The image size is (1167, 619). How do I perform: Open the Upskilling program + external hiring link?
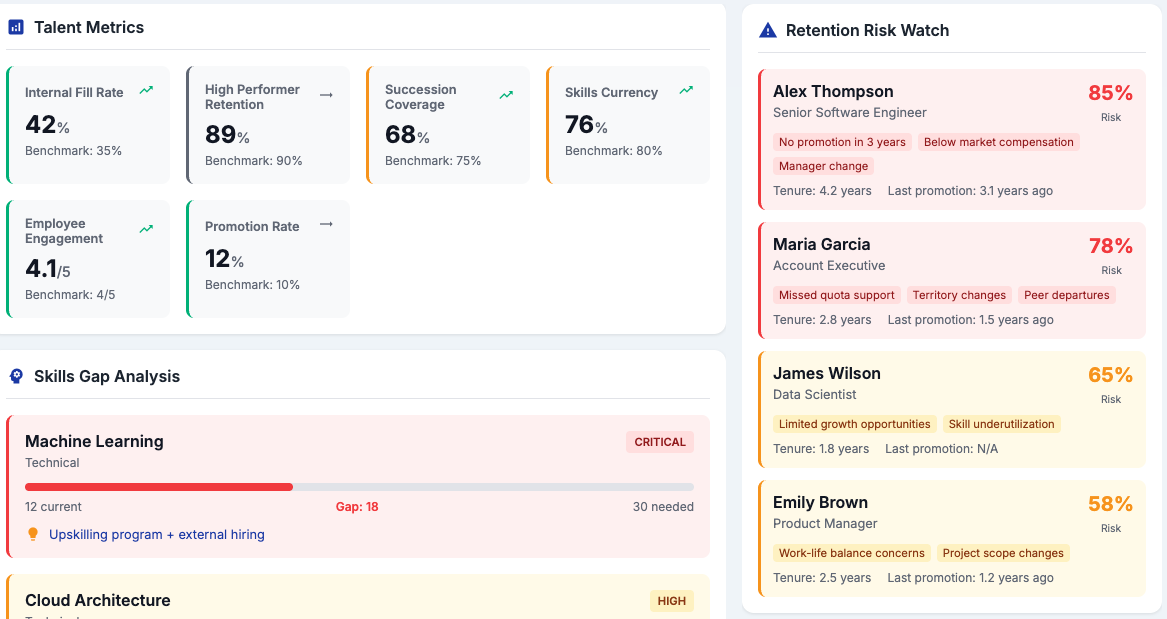tap(156, 534)
